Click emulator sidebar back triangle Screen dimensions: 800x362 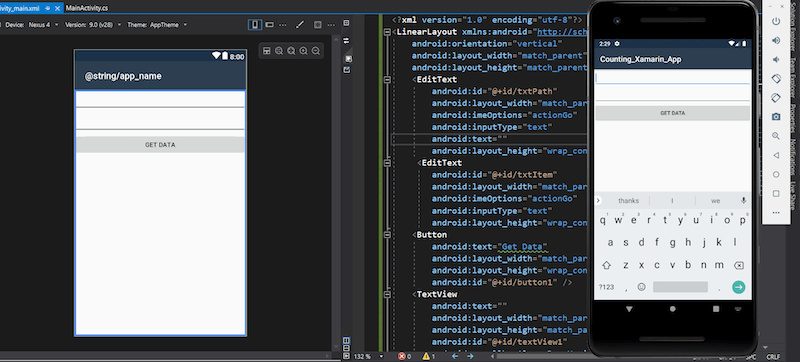(776, 155)
